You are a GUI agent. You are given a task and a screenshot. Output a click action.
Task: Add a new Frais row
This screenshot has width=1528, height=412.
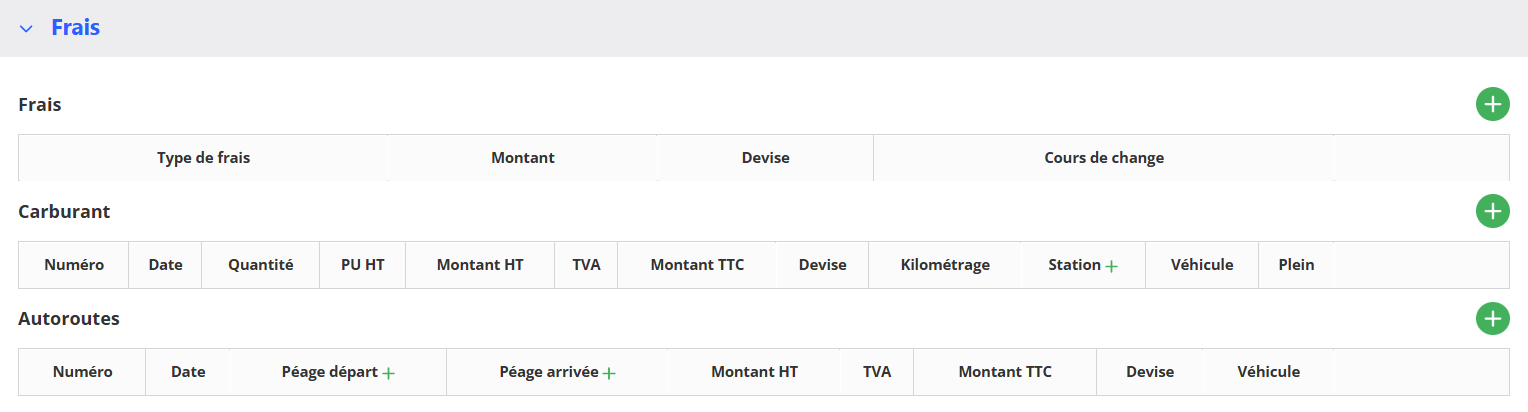click(1492, 104)
